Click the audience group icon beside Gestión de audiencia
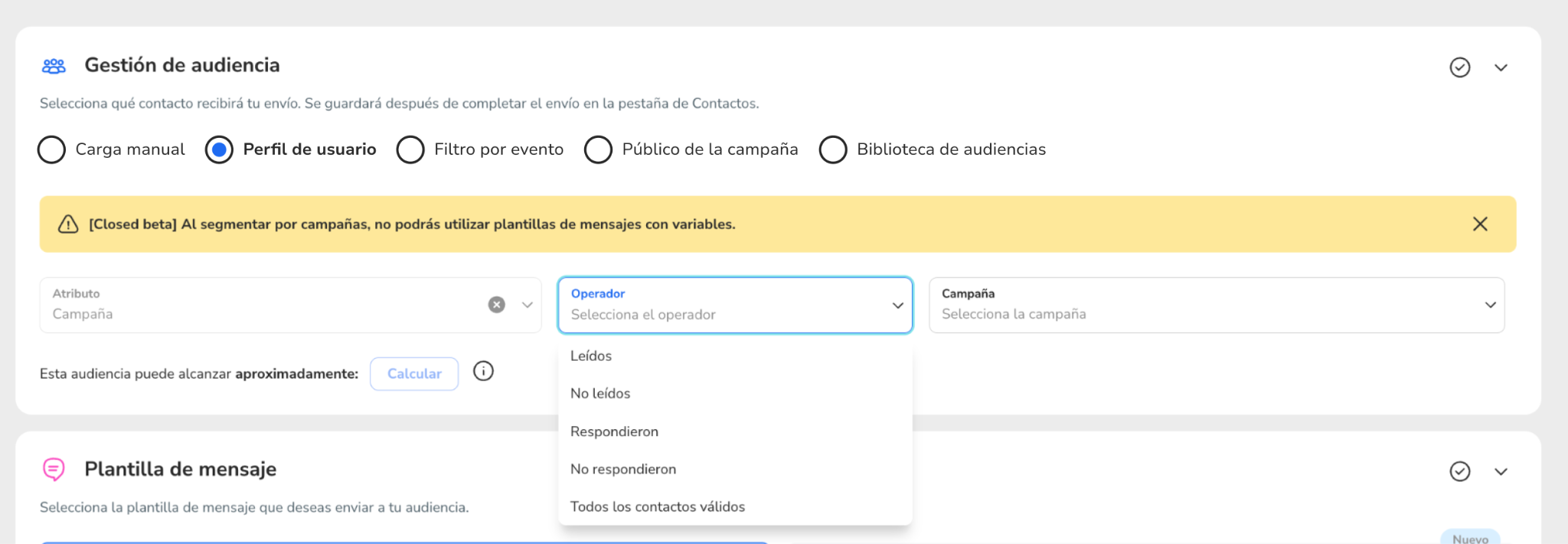The height and width of the screenshot is (544, 1568). [54, 66]
